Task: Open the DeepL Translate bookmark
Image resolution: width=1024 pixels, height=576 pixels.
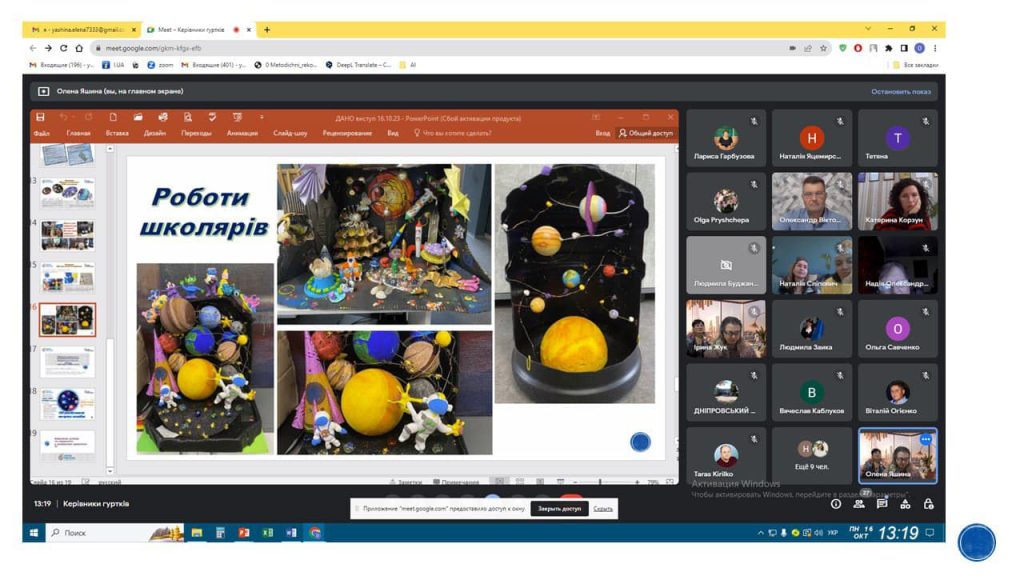Action: [358, 65]
